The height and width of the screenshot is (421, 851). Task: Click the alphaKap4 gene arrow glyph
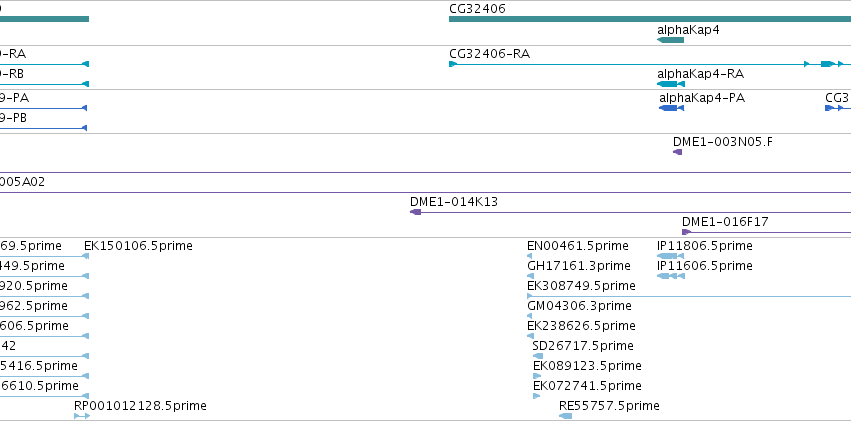click(x=670, y=40)
